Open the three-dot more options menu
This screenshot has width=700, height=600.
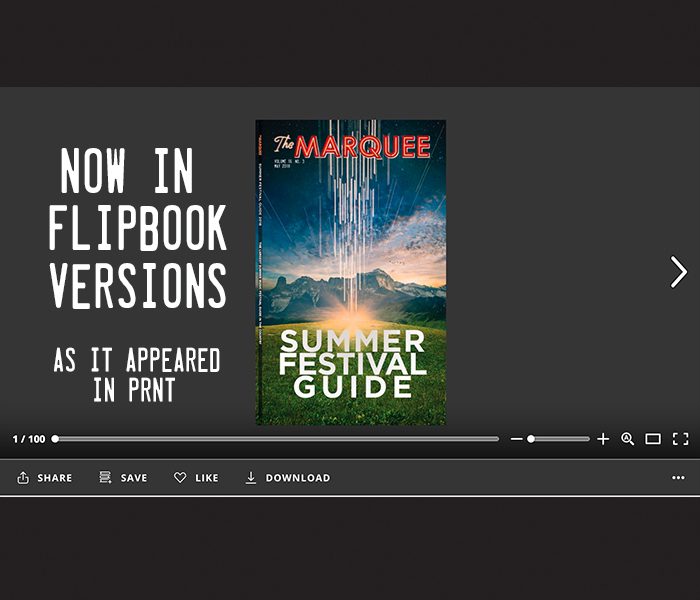pos(678,478)
